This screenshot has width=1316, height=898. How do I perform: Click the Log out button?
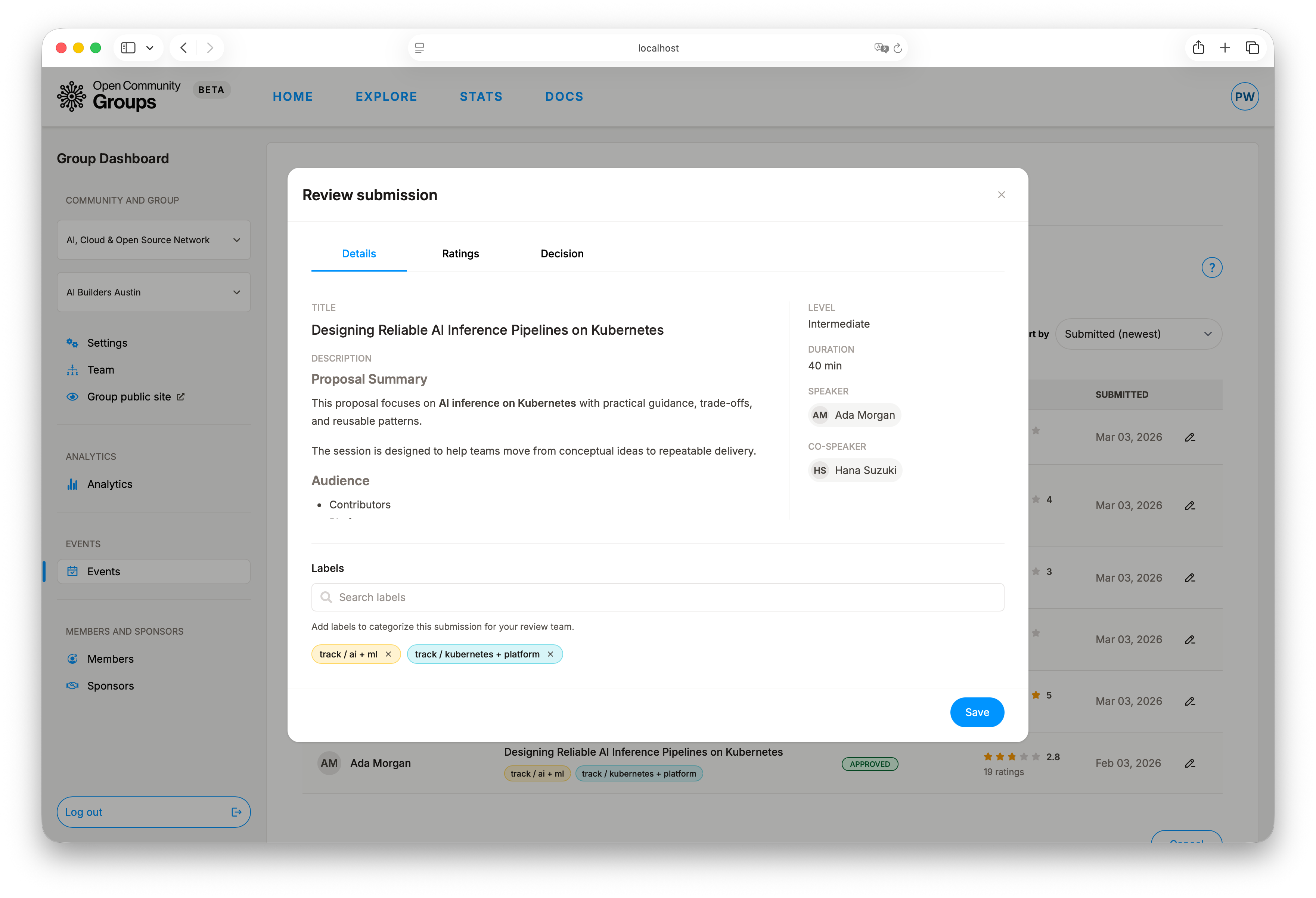tap(153, 812)
